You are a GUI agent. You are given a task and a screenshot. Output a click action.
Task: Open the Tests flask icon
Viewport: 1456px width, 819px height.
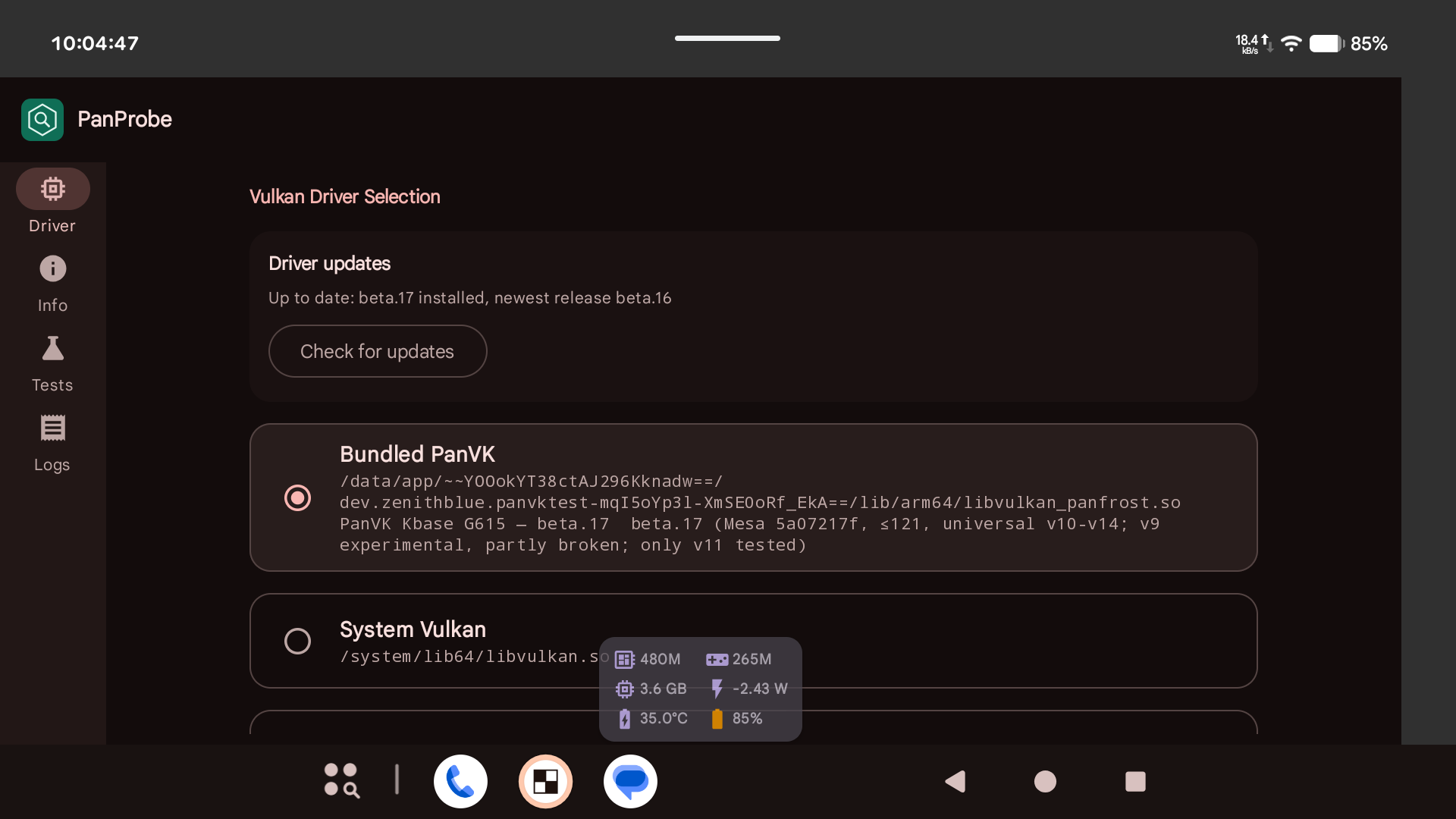tap(52, 348)
